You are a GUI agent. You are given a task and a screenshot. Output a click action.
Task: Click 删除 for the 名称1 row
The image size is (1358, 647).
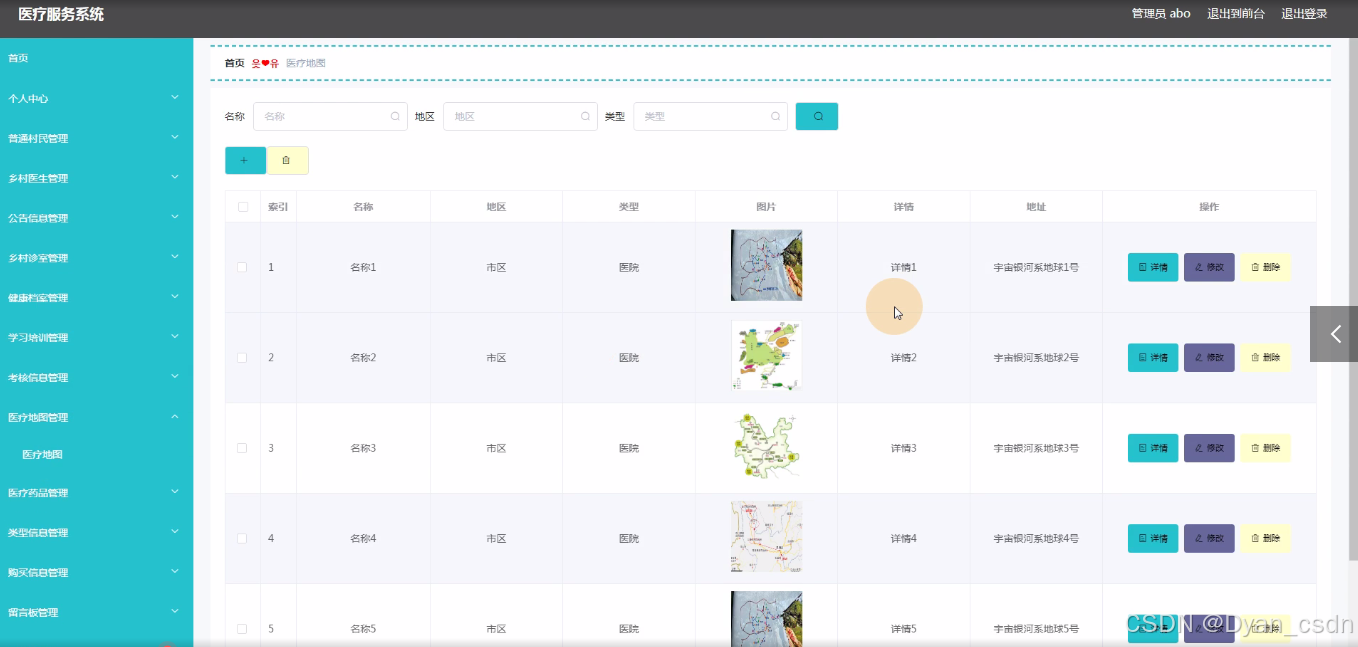click(1265, 268)
